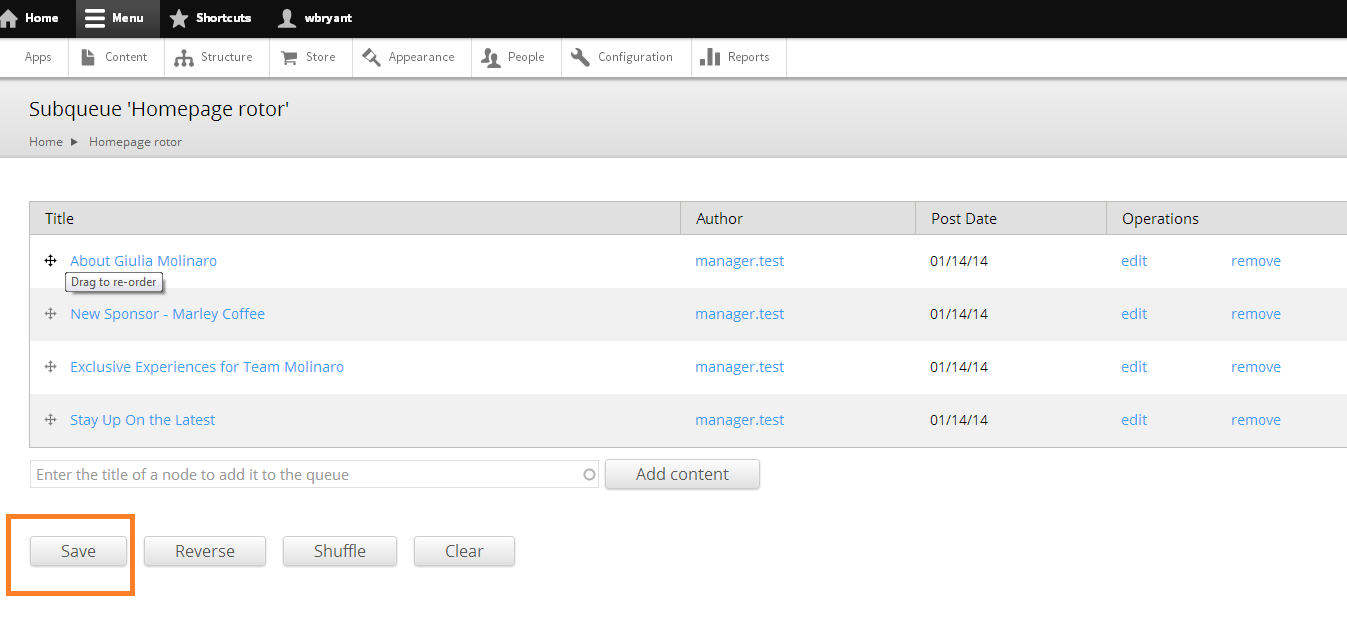Open the Apps menu item
This screenshot has width=1347, height=636.
click(38, 57)
